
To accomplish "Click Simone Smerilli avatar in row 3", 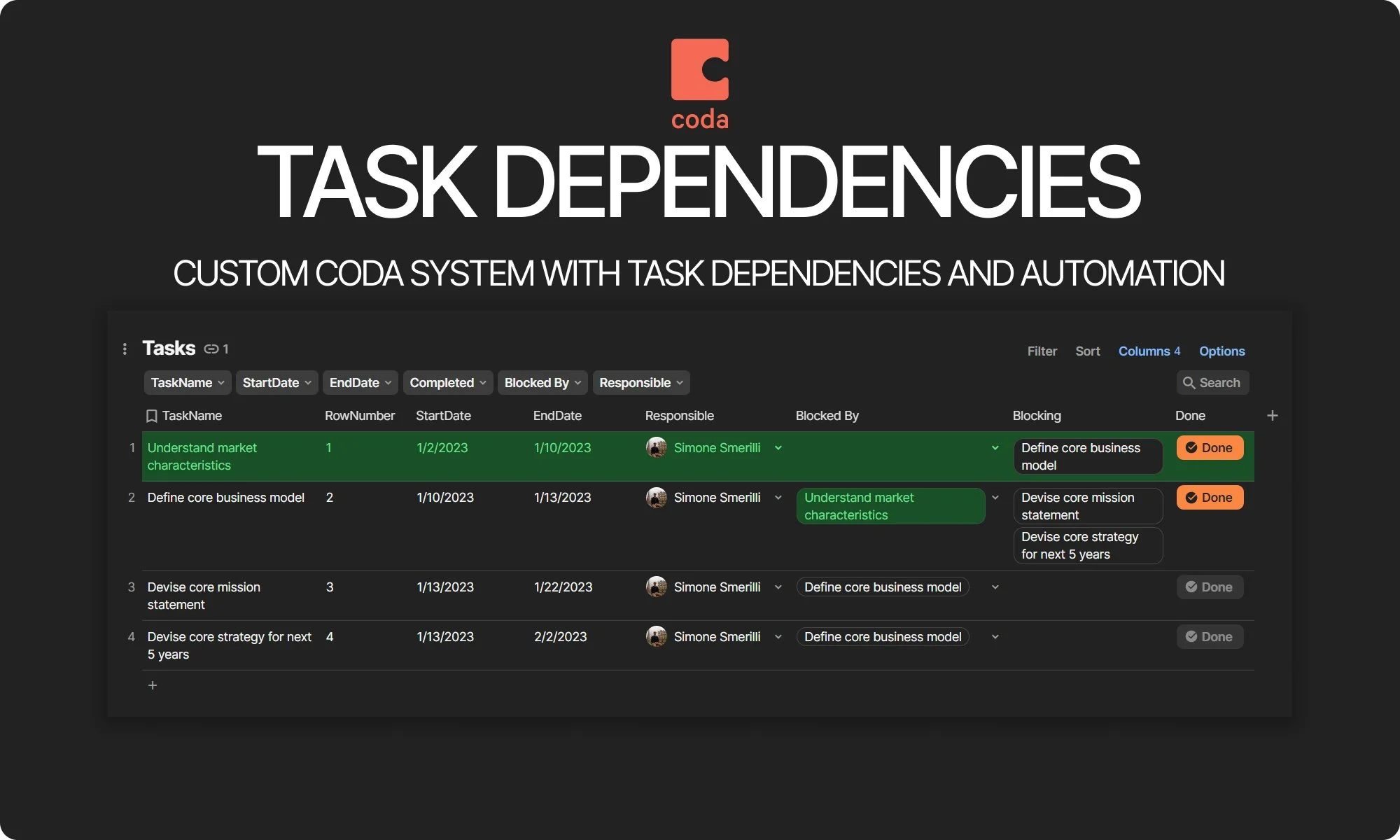I will [656, 587].
